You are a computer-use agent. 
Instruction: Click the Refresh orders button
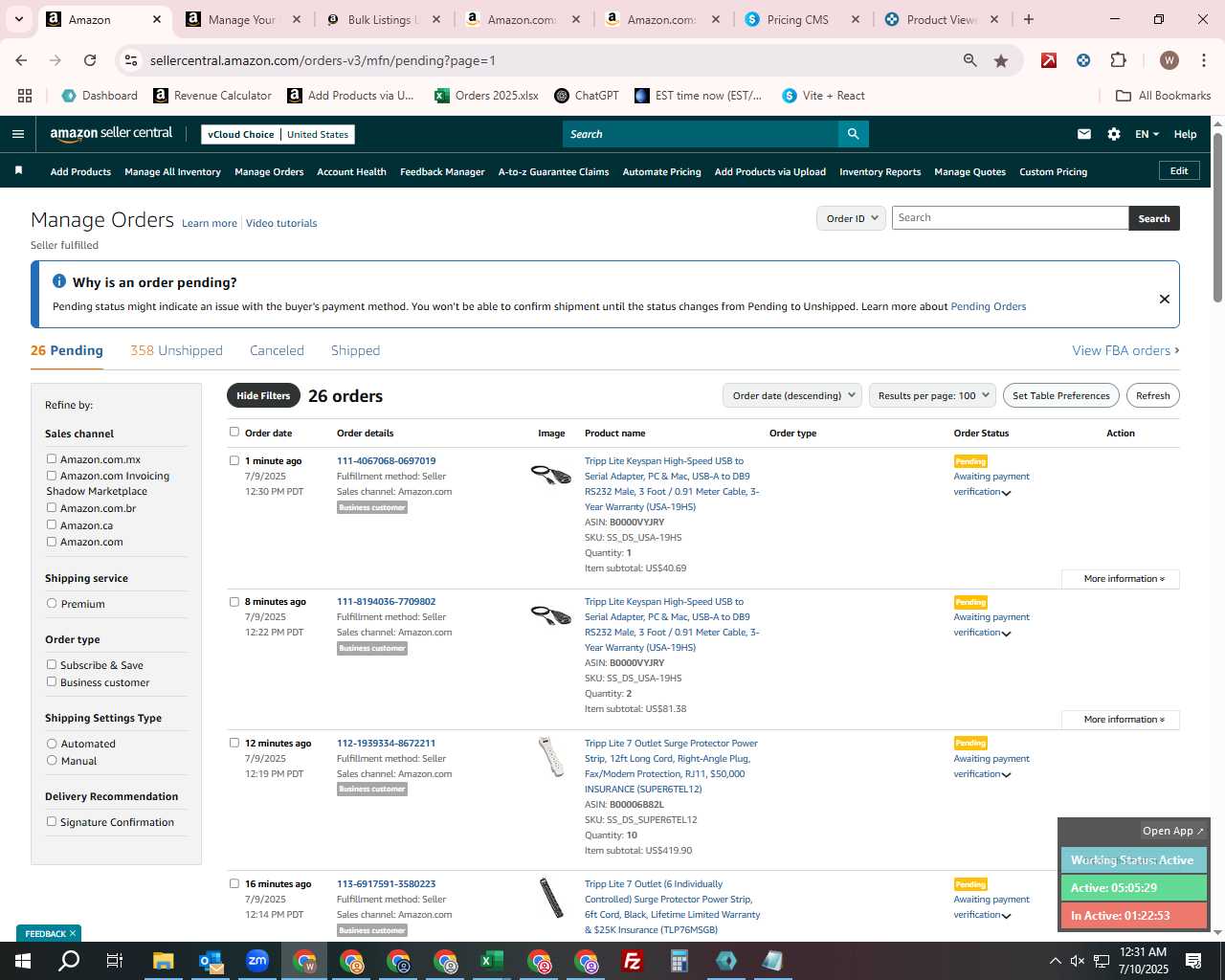coord(1152,395)
